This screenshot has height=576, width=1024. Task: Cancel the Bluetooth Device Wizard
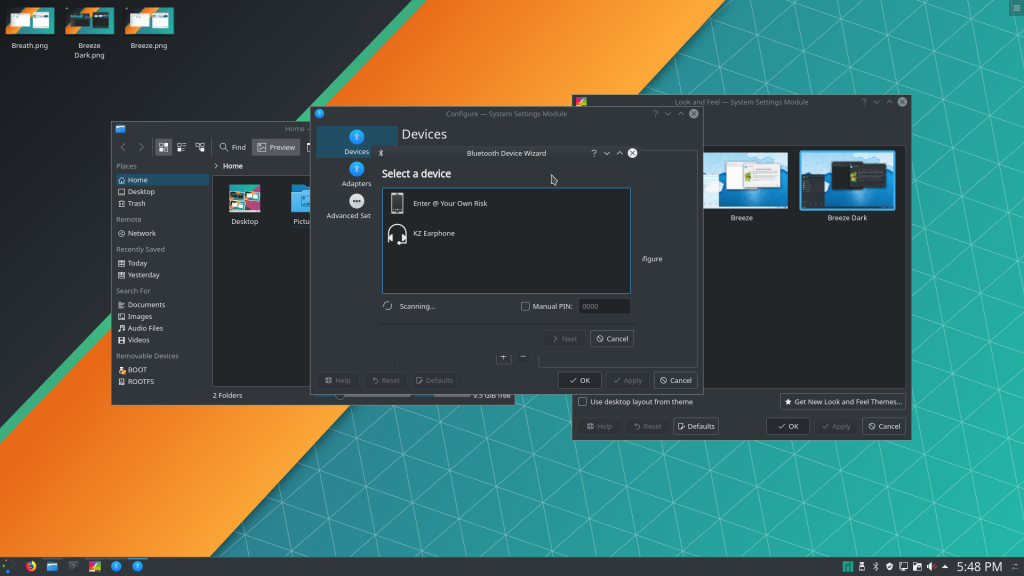click(612, 339)
